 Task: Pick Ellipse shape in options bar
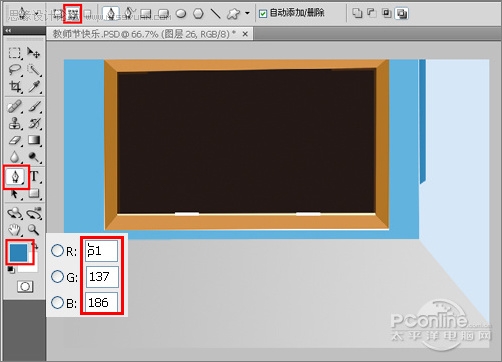(x=181, y=14)
